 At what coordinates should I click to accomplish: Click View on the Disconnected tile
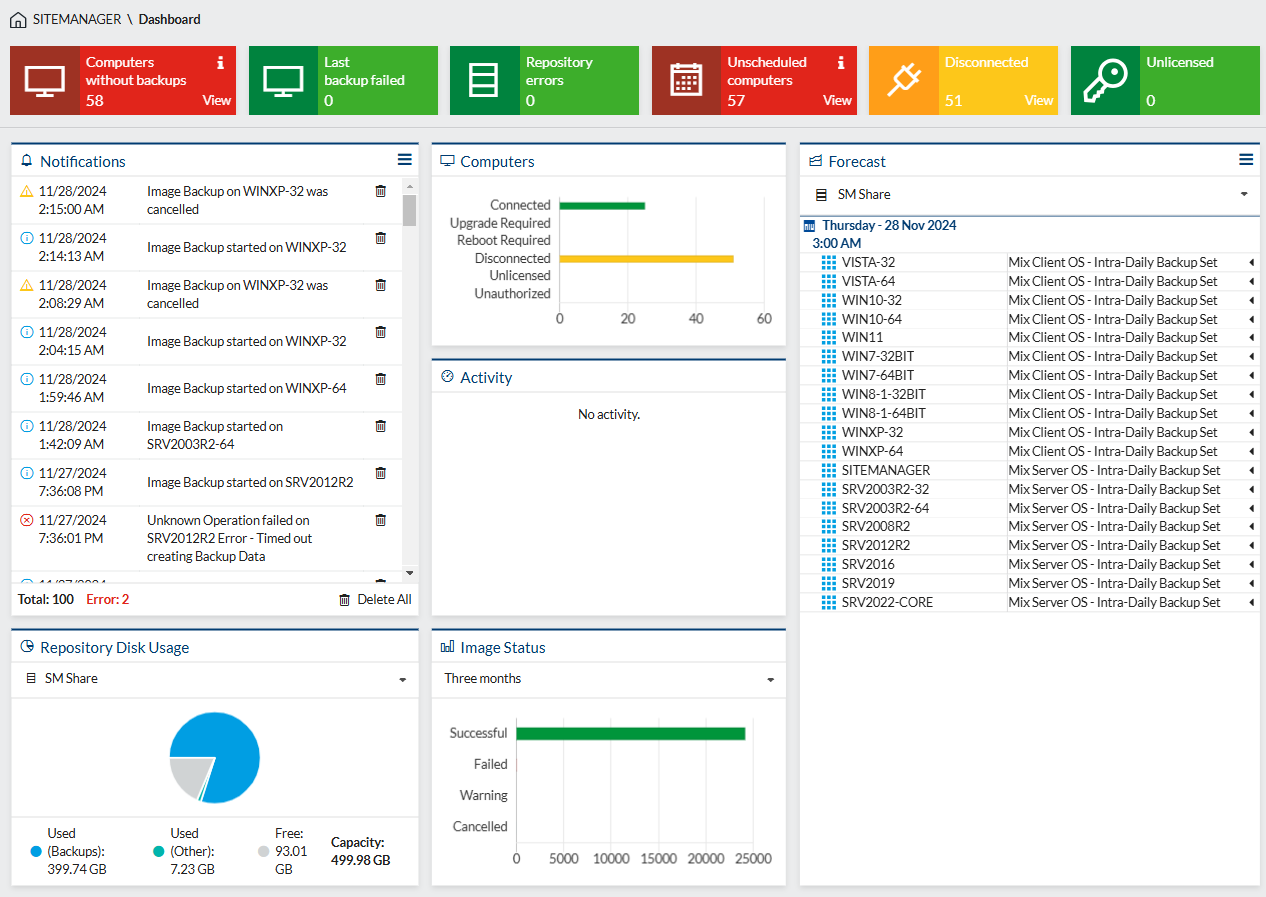(1039, 100)
